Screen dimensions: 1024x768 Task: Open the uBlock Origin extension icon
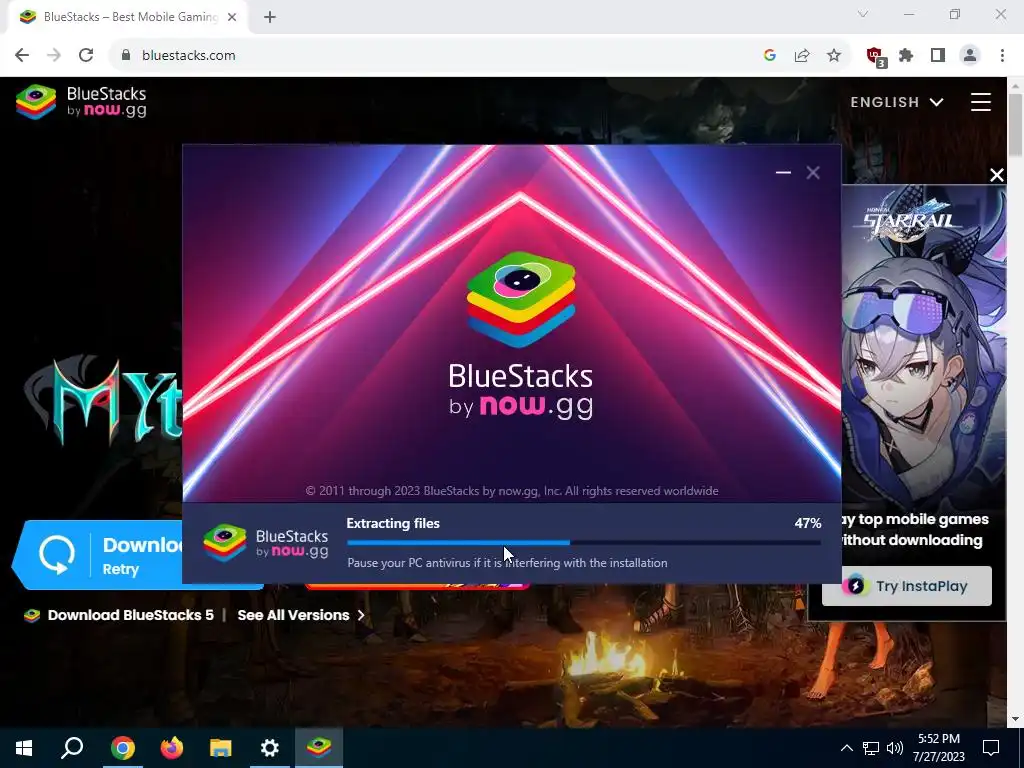click(x=875, y=57)
